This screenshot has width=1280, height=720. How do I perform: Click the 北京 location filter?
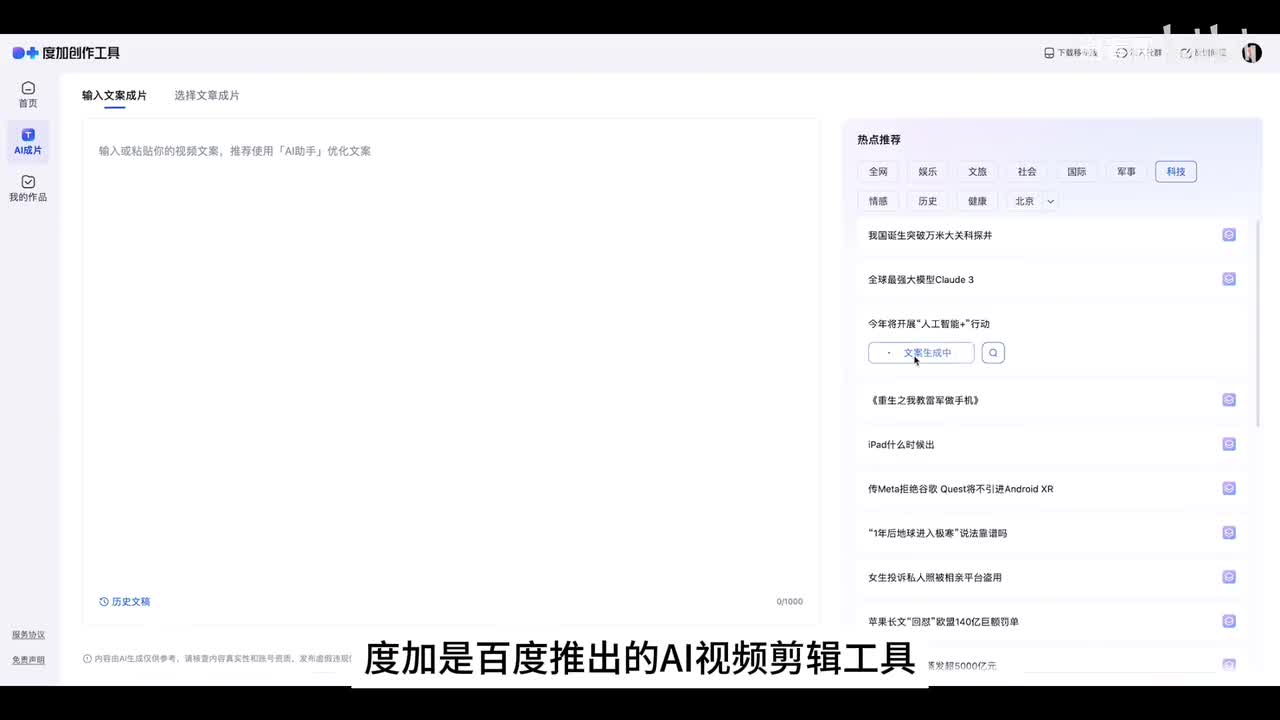point(1024,201)
